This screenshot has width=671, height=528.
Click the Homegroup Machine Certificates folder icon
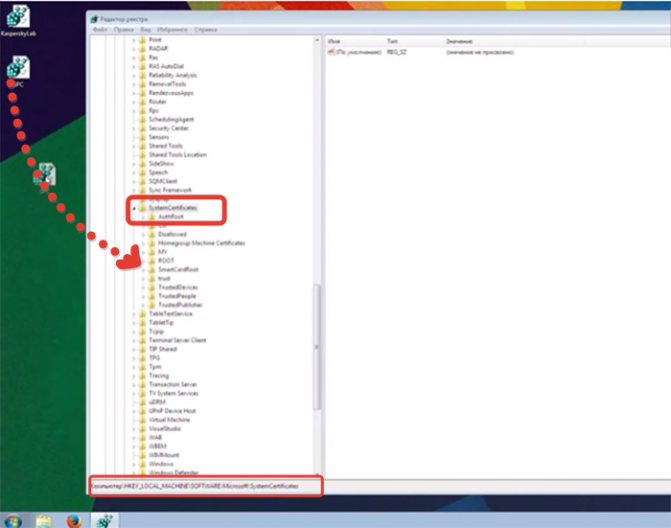(152, 243)
